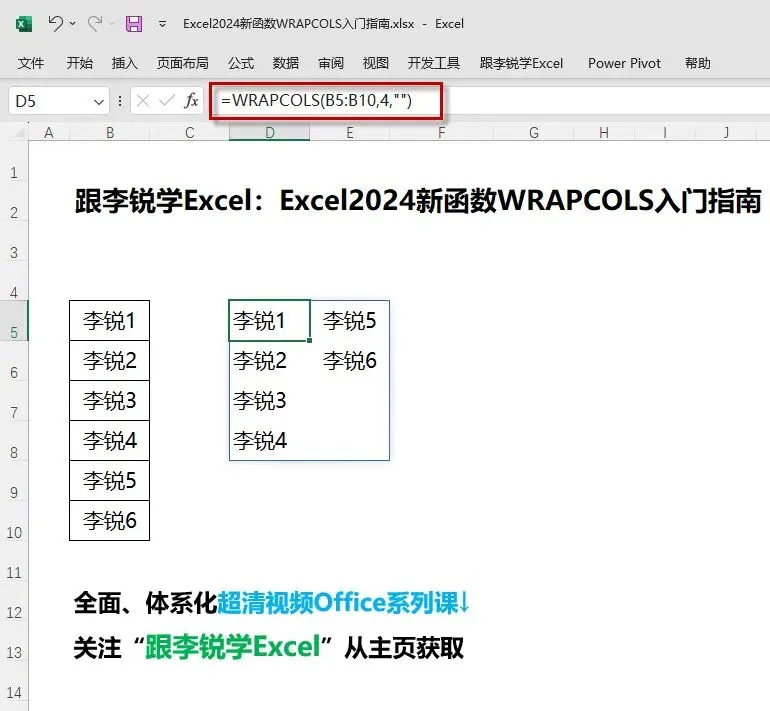Select cell E6 with 李锐6 result
This screenshot has height=711, width=770.
point(350,360)
